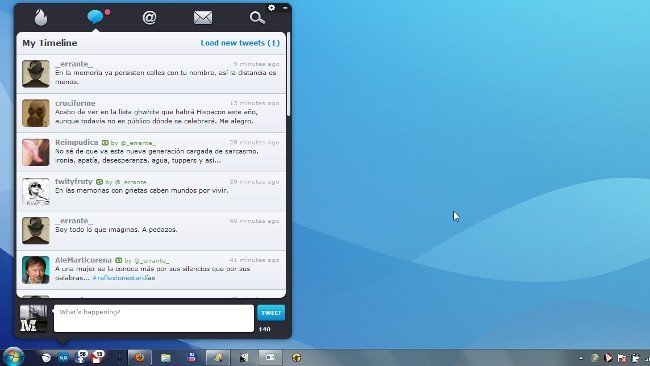
Task: Open the Windows Start menu
Action: point(13,357)
